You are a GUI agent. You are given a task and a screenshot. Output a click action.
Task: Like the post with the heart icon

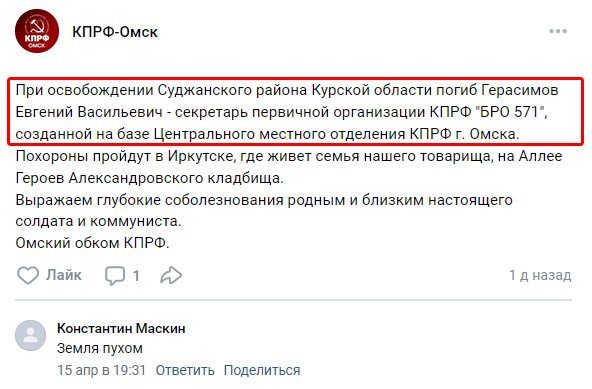28,275
